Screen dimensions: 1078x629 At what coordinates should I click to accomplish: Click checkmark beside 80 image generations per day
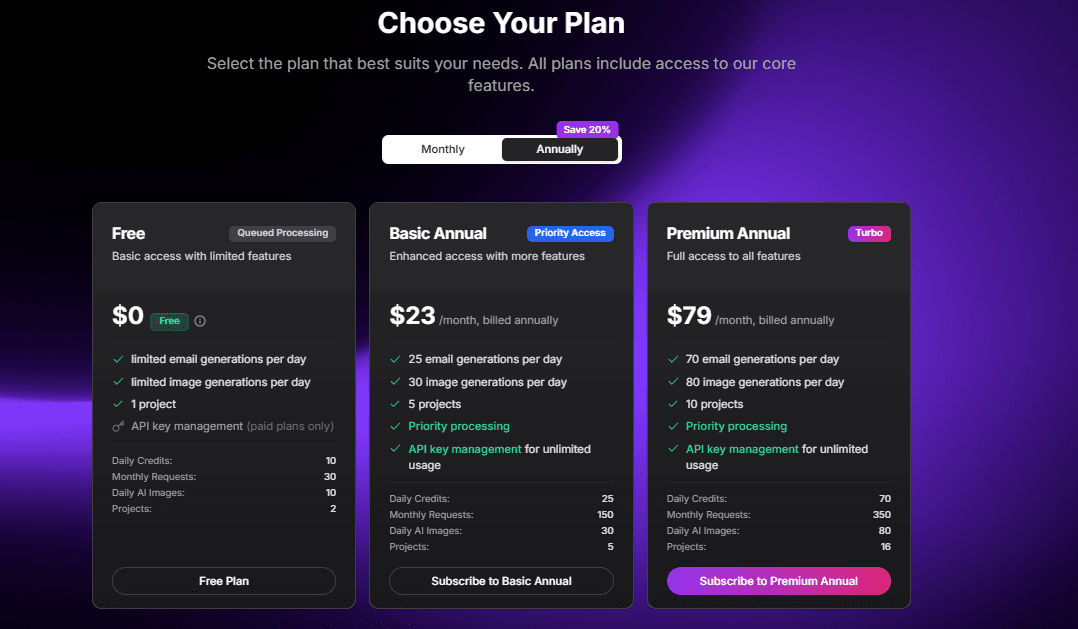click(x=673, y=382)
